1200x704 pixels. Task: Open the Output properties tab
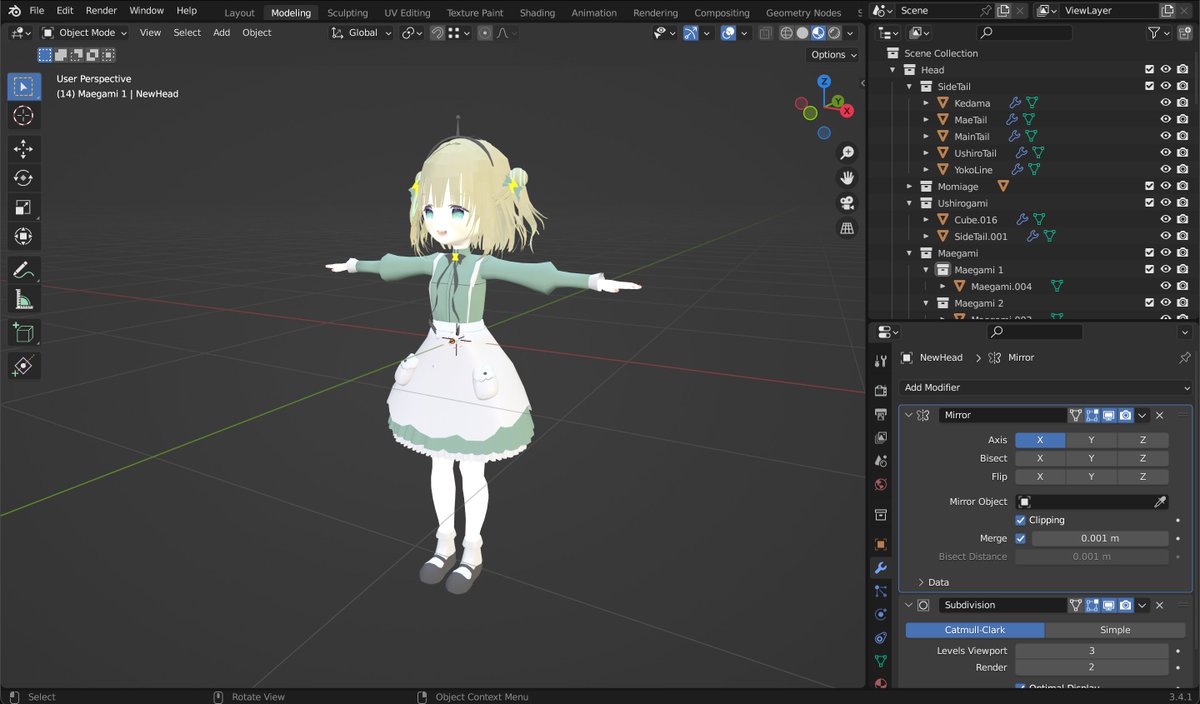pyautogui.click(x=881, y=414)
